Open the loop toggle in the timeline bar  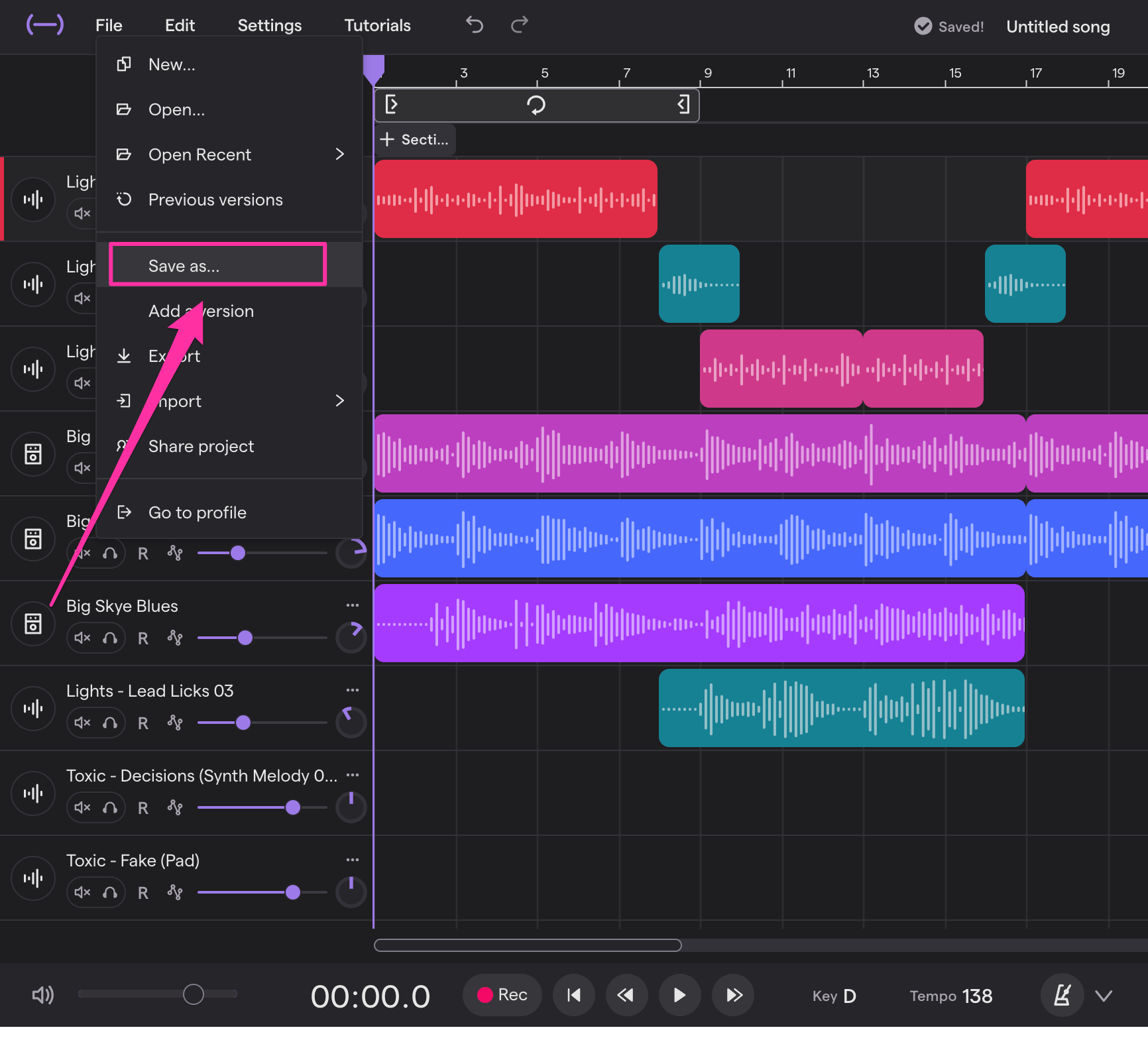(537, 105)
